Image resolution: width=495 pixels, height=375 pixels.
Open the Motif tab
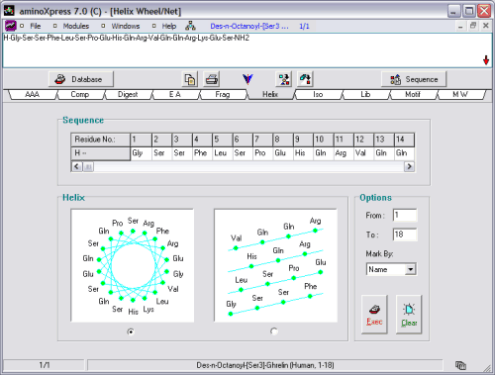coord(412,95)
